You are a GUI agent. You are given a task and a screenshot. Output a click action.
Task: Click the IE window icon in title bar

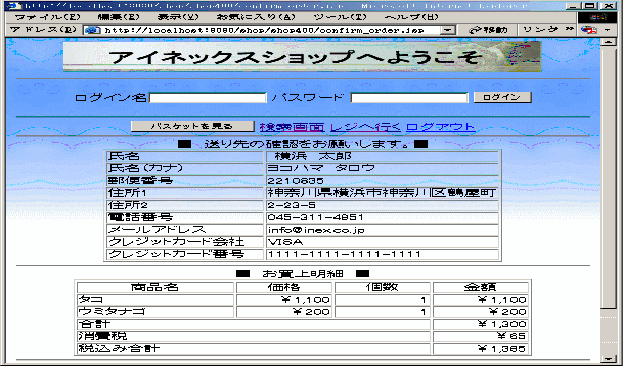(14, 6)
